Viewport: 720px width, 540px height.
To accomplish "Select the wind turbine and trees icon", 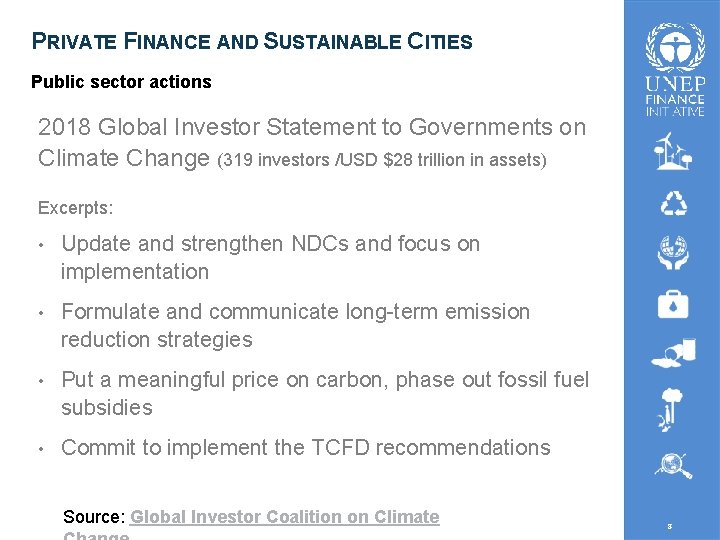I will pos(673,151).
